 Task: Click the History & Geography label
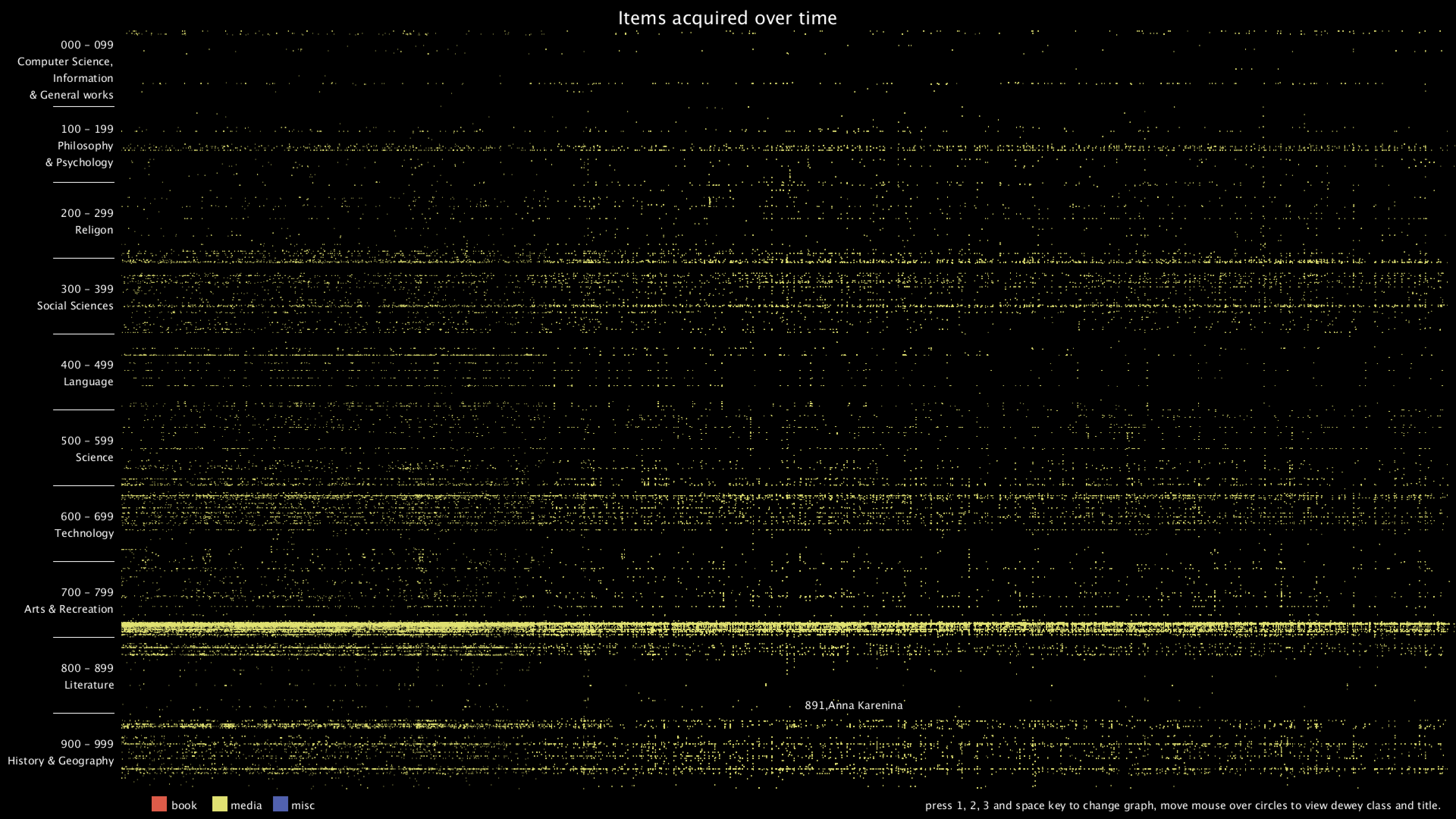(x=61, y=760)
